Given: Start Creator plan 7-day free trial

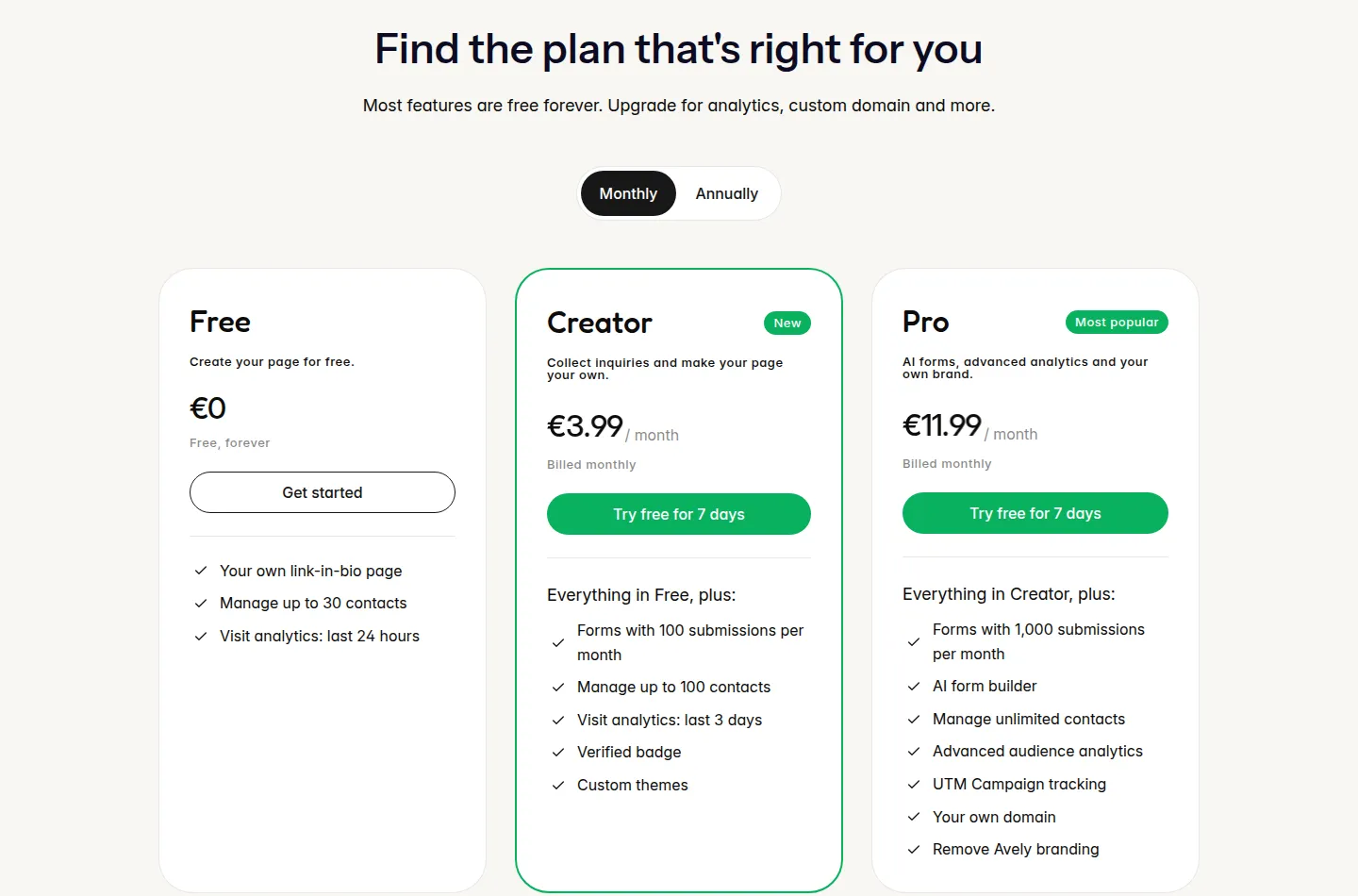Looking at the screenshot, I should click(x=679, y=514).
